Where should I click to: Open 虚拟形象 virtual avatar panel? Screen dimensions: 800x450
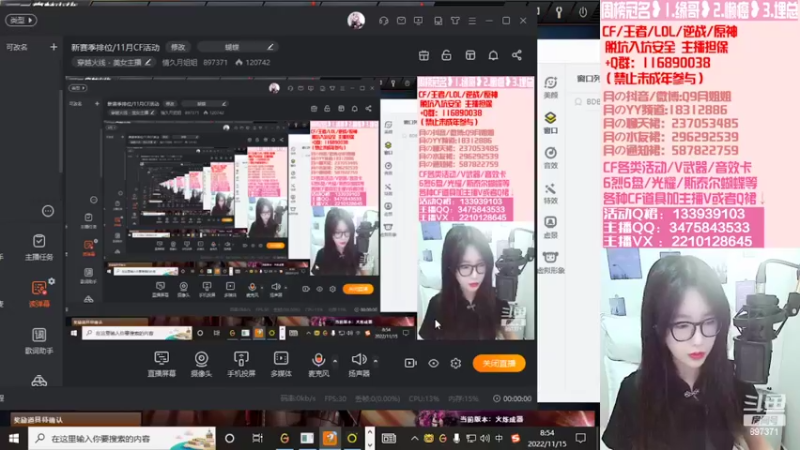[x=551, y=263]
